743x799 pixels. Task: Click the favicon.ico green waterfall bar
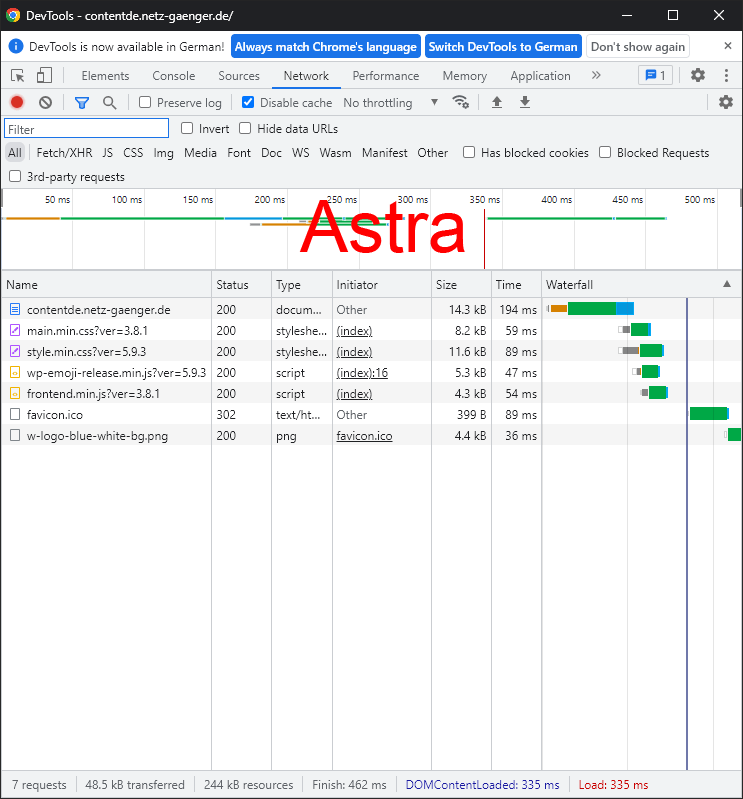pos(709,413)
